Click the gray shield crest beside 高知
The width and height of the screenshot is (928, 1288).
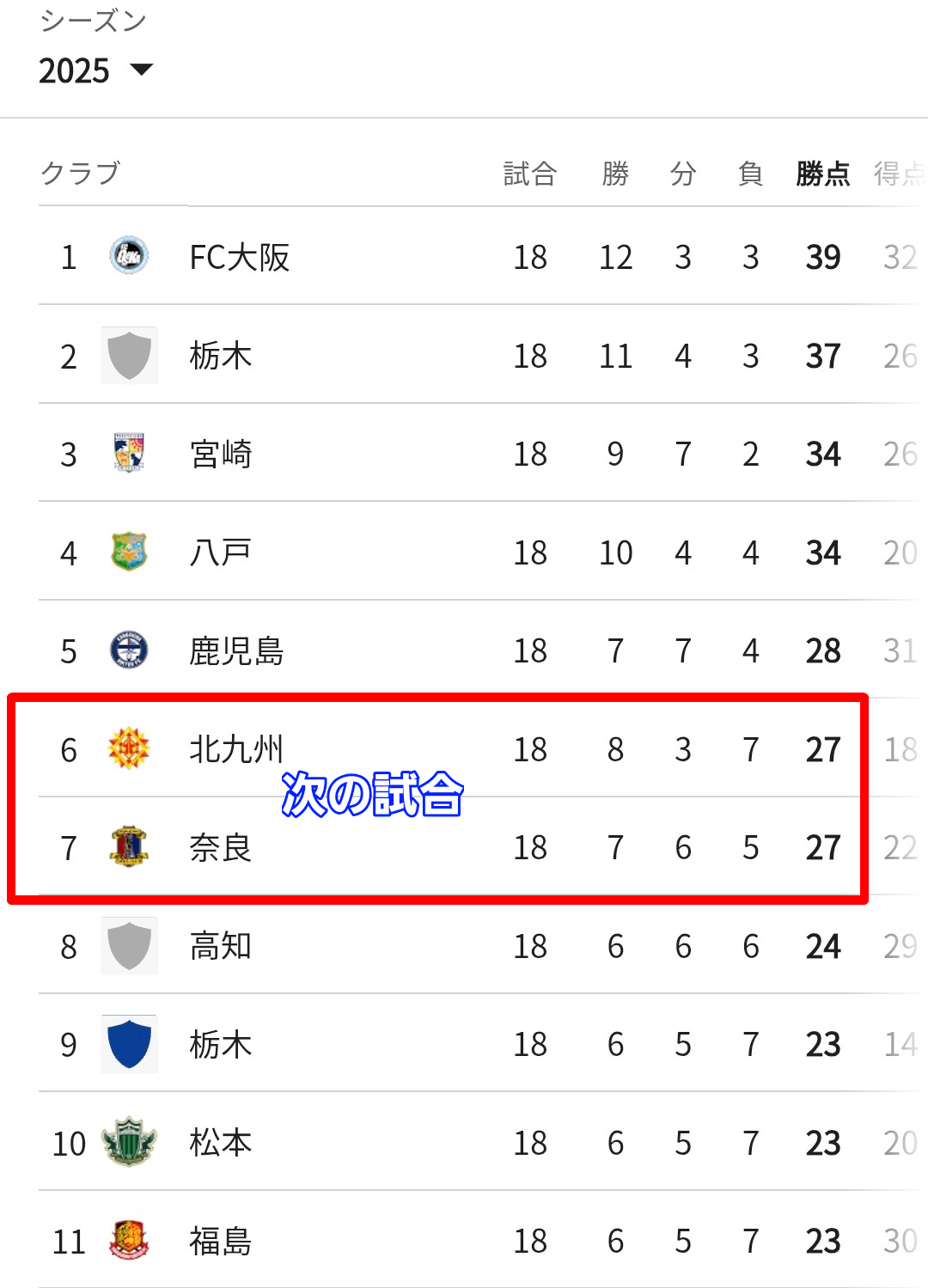tap(129, 945)
